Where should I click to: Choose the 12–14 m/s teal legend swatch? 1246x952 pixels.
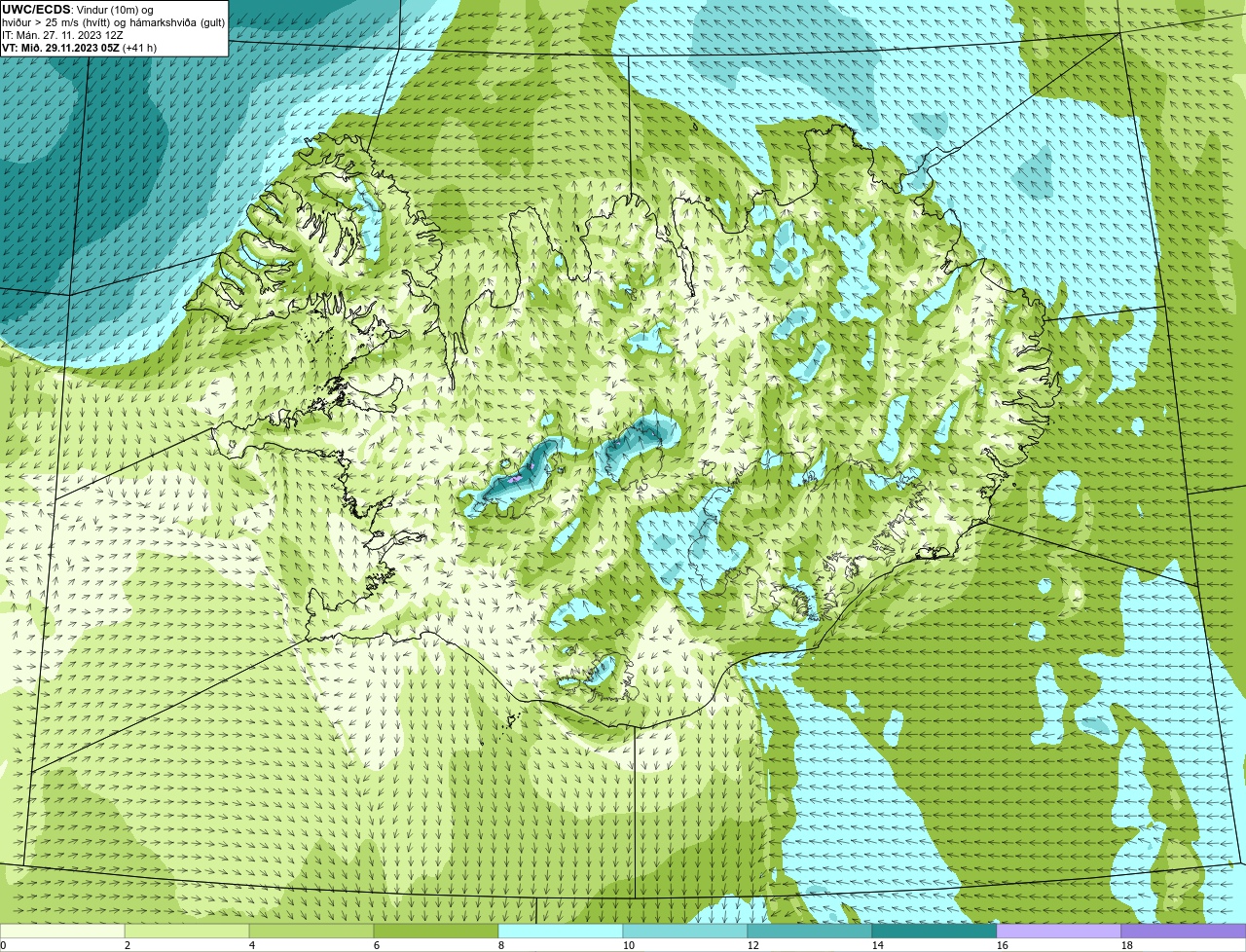click(810, 931)
